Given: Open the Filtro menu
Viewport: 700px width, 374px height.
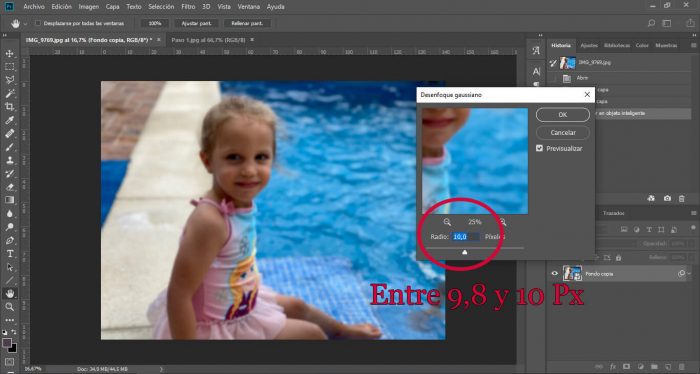Looking at the screenshot, I should coord(188,7).
